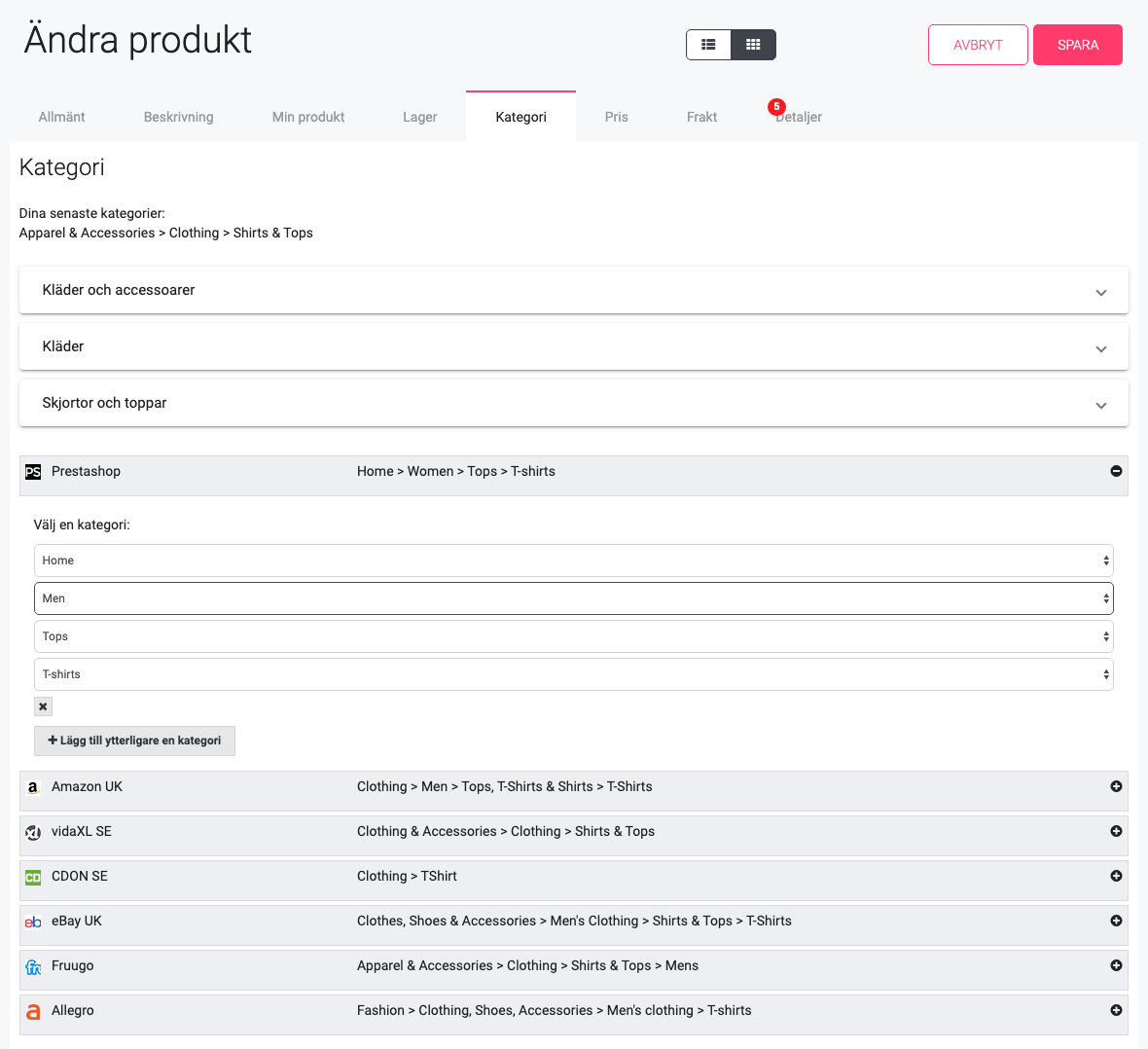Click Prestashop path Home > Women > Tops > T-shirts
The height and width of the screenshot is (1049, 1148).
pos(456,471)
